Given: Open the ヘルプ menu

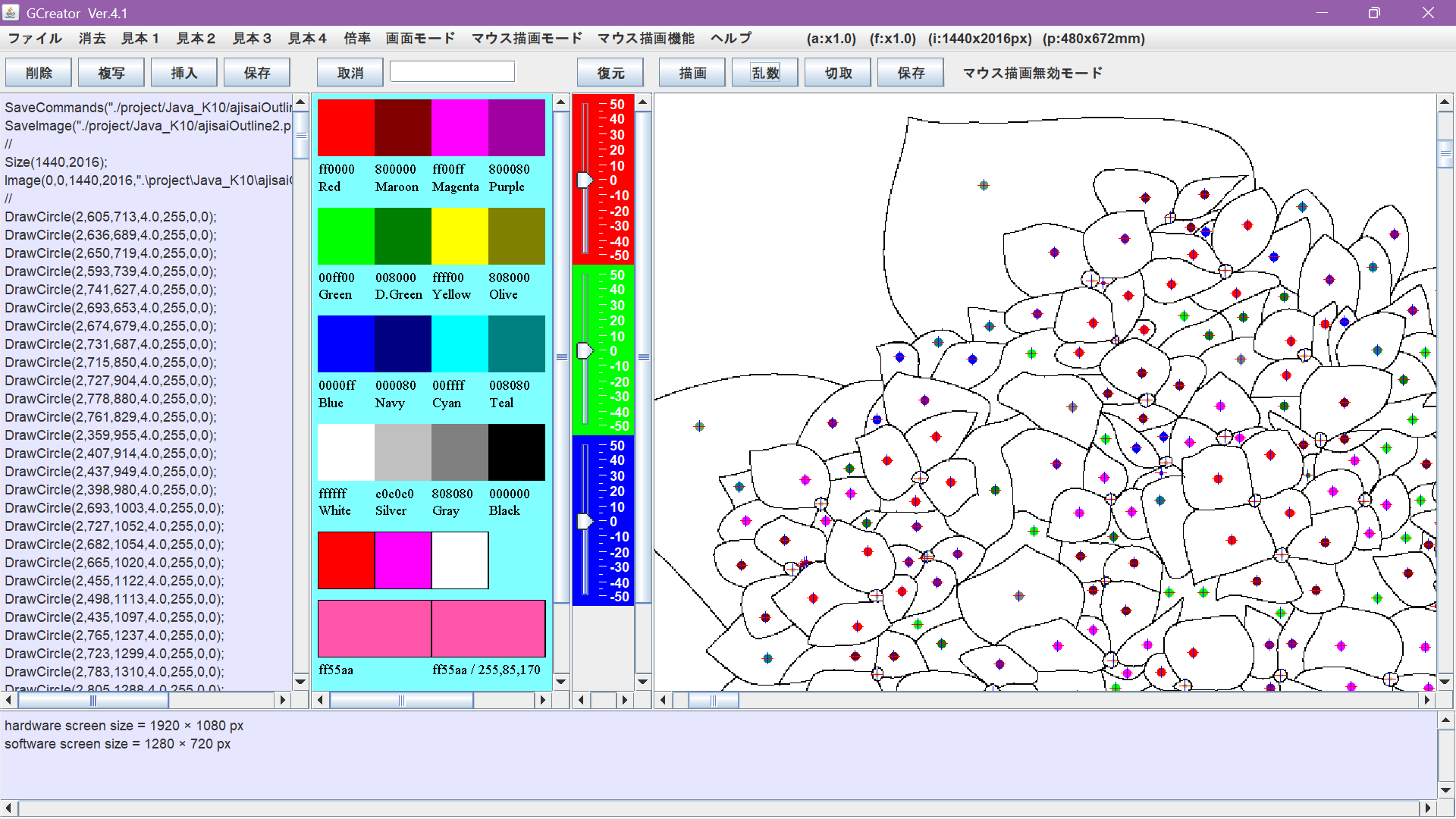Looking at the screenshot, I should tap(731, 39).
